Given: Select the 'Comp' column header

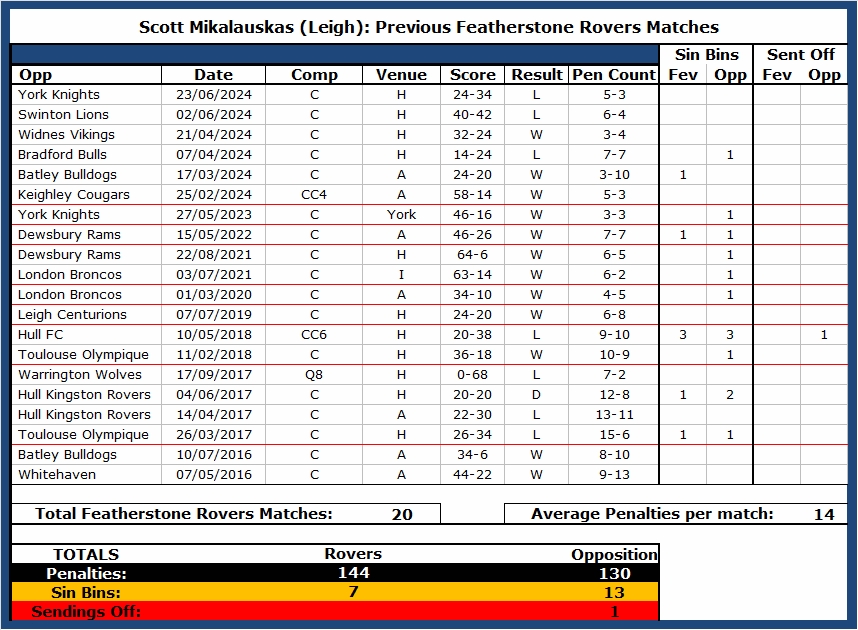Looking at the screenshot, I should tap(314, 75).
